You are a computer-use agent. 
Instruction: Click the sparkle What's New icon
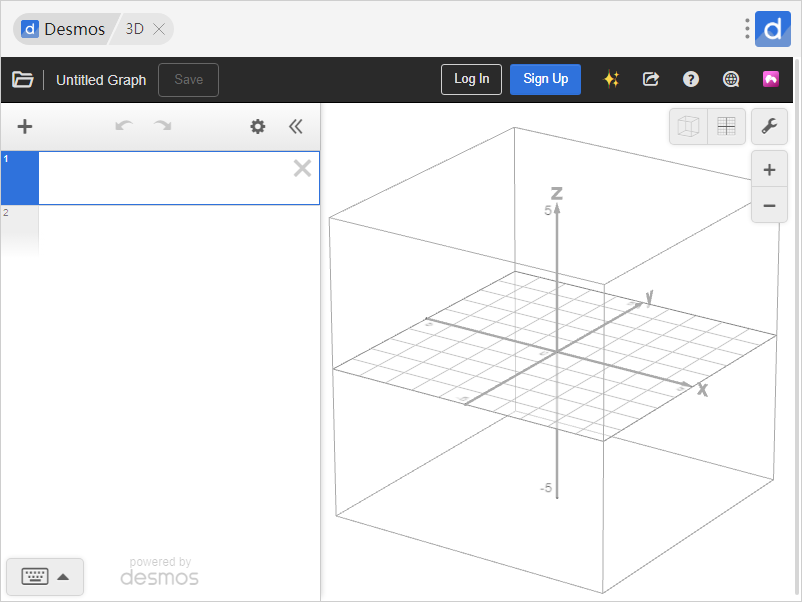(x=611, y=80)
